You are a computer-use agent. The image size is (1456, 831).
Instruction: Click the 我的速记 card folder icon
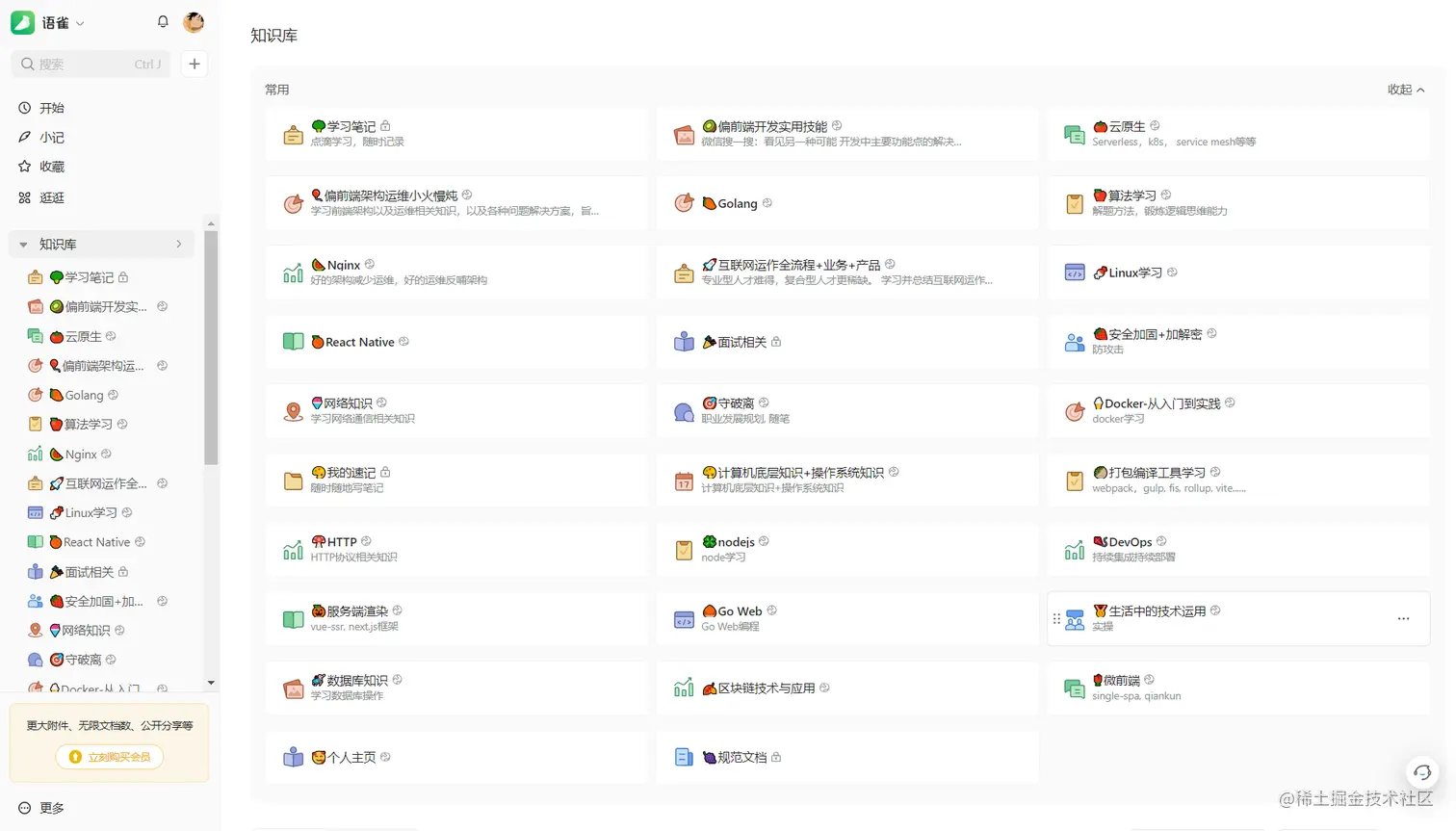(294, 480)
